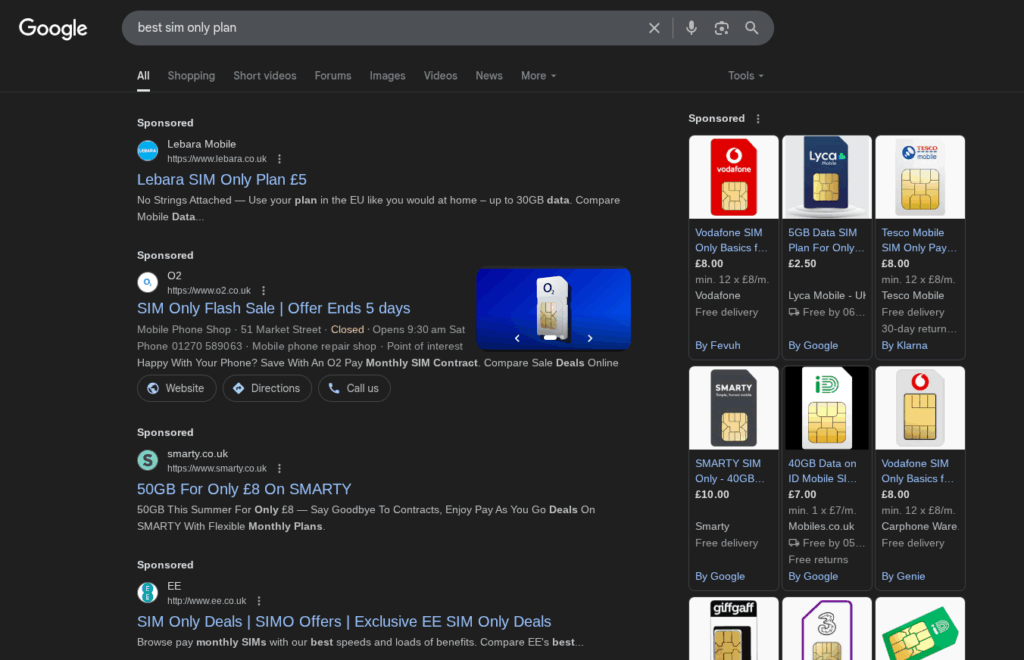
Task: Open SMARTY SIM Only - 40GB link
Action: click(x=729, y=471)
